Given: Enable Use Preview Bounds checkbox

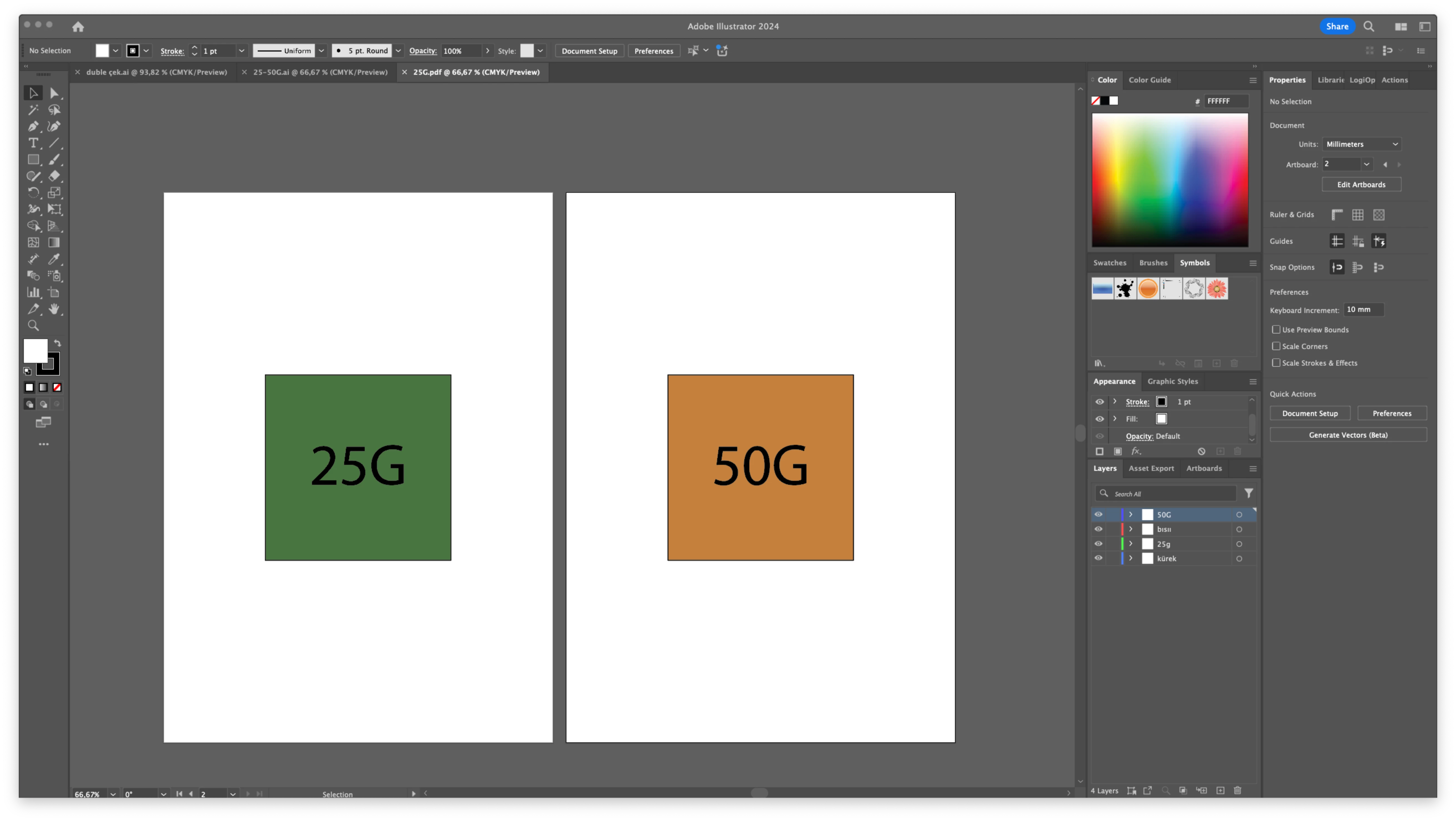Looking at the screenshot, I should click(x=1276, y=329).
